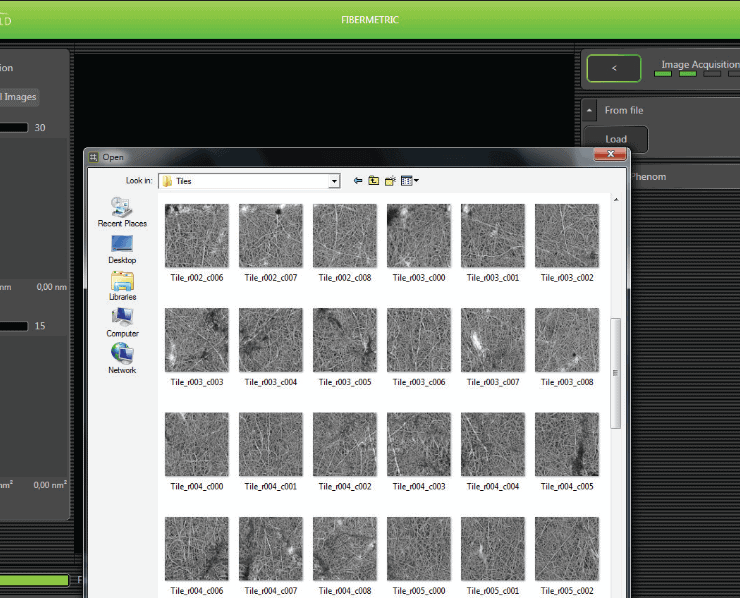Select thumbnail Tile_r004_c007
740x598 pixels.
[271, 548]
